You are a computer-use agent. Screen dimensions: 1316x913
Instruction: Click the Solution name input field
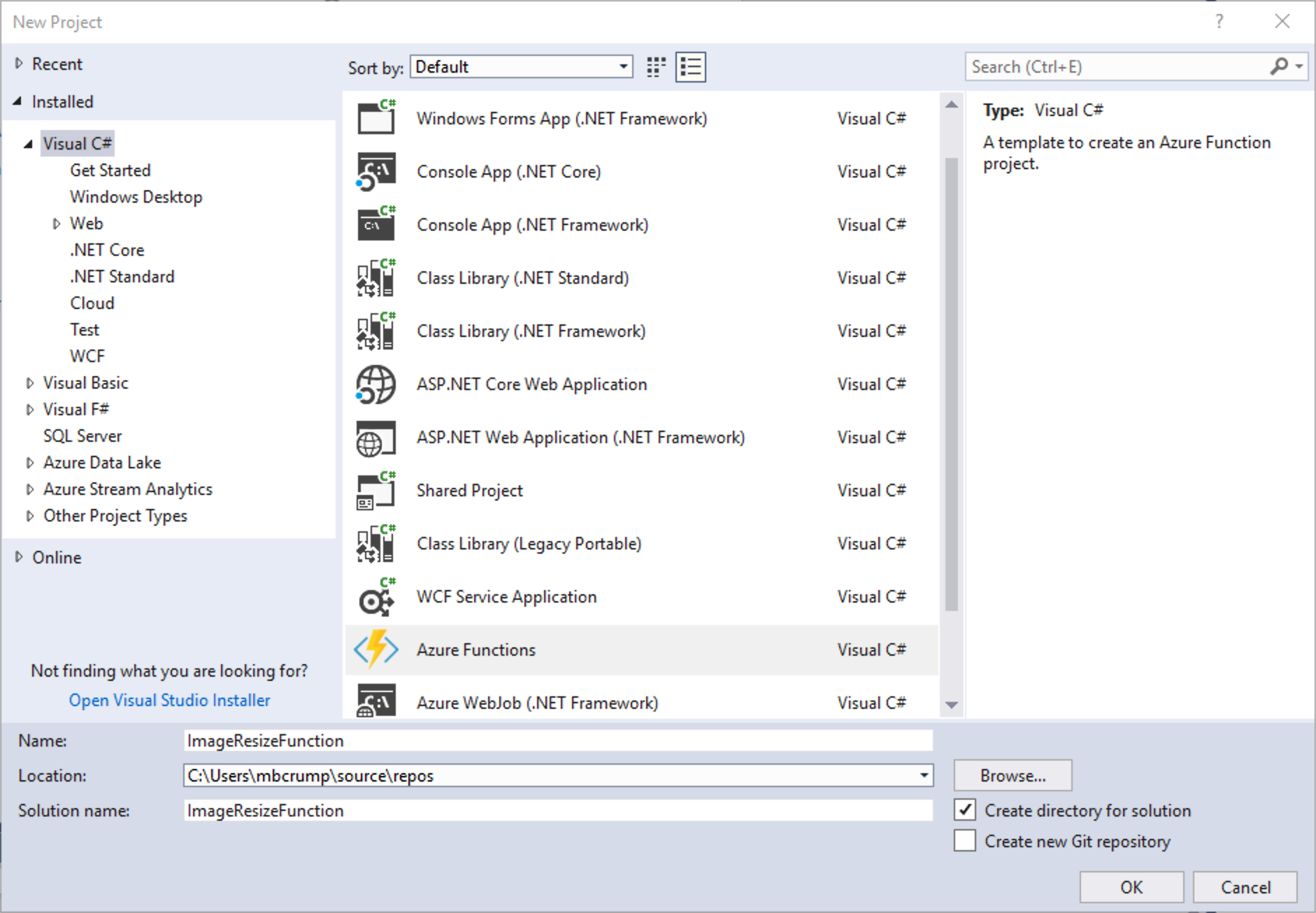pyautogui.click(x=558, y=810)
